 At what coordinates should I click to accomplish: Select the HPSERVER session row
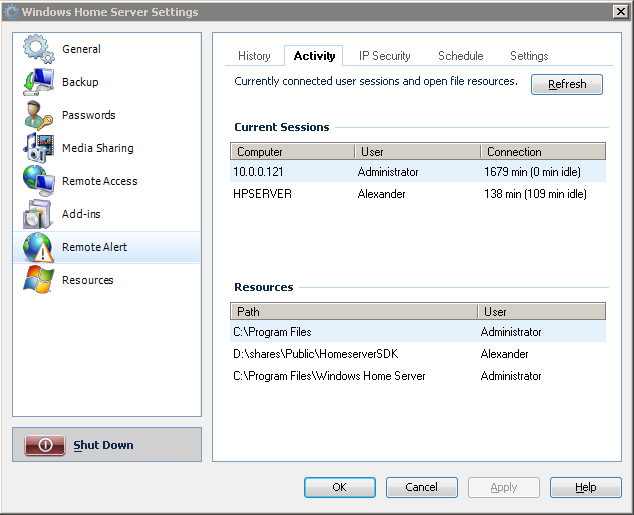[x=418, y=194]
